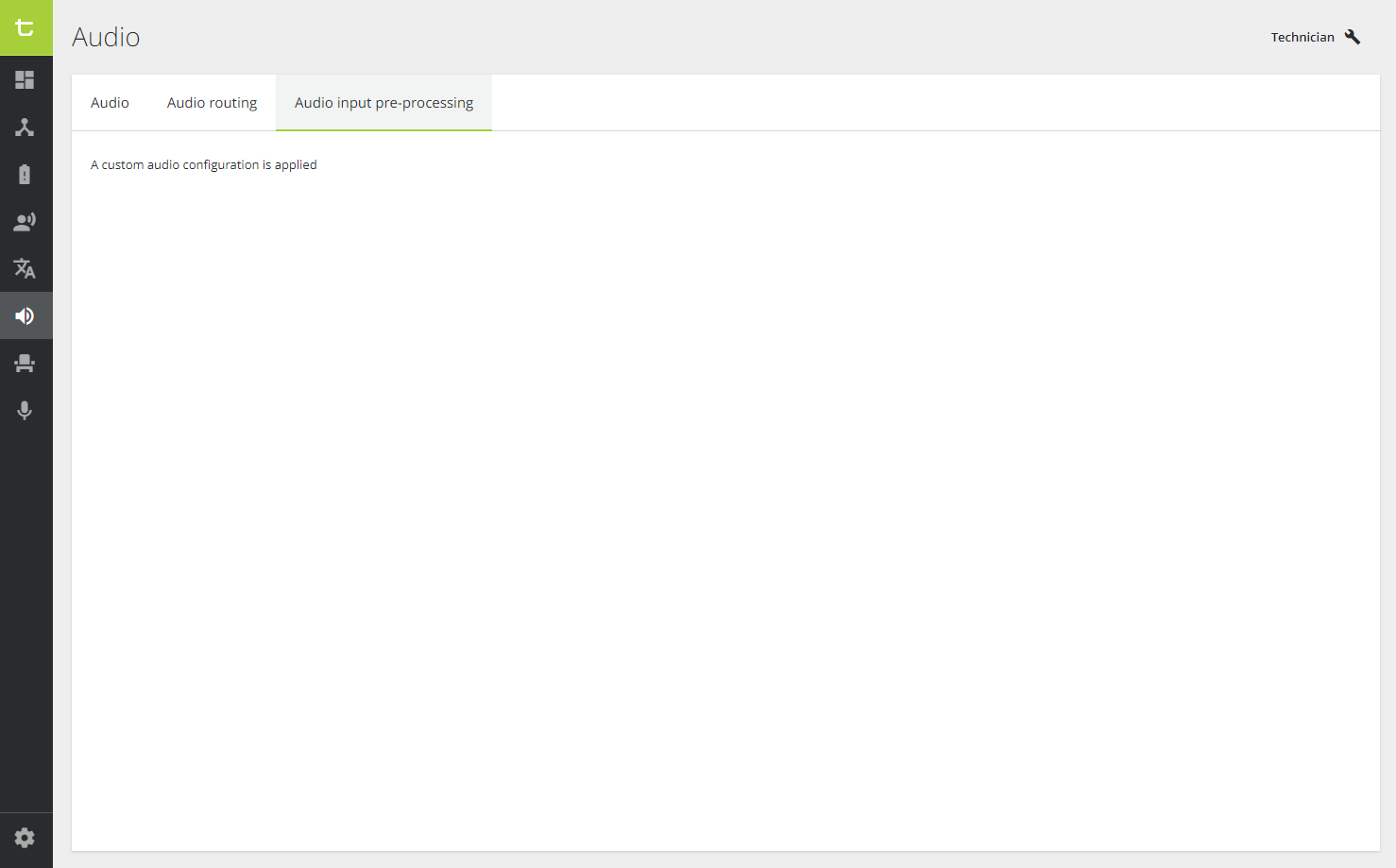Click the wrench icon beside Technician
This screenshot has height=868, width=1396.
coord(1353,37)
